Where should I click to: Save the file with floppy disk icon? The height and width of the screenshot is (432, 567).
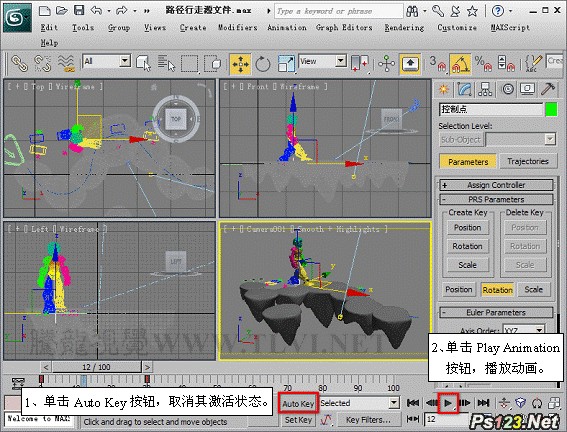pyautogui.click(x=78, y=10)
